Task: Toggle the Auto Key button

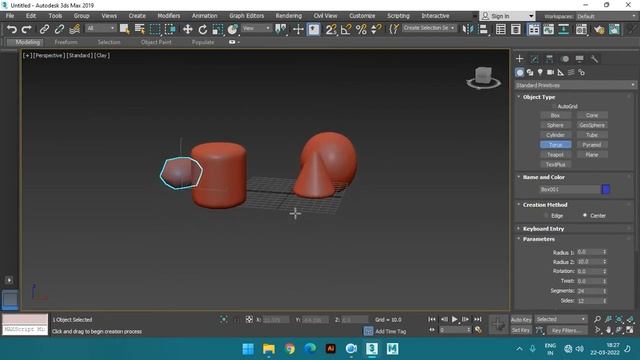Action: (521, 320)
